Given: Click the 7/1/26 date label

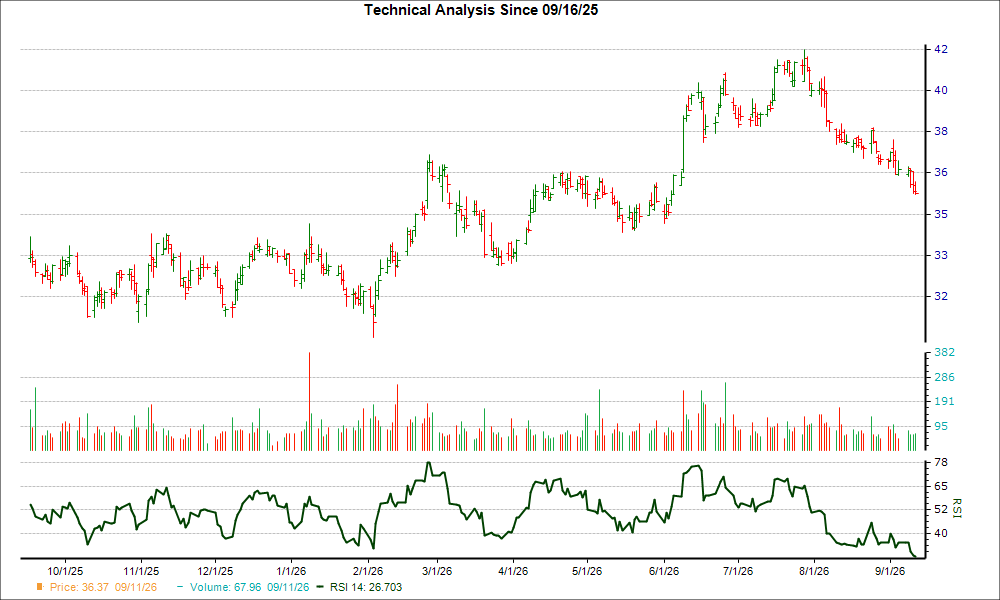Looking at the screenshot, I should pos(737,571).
